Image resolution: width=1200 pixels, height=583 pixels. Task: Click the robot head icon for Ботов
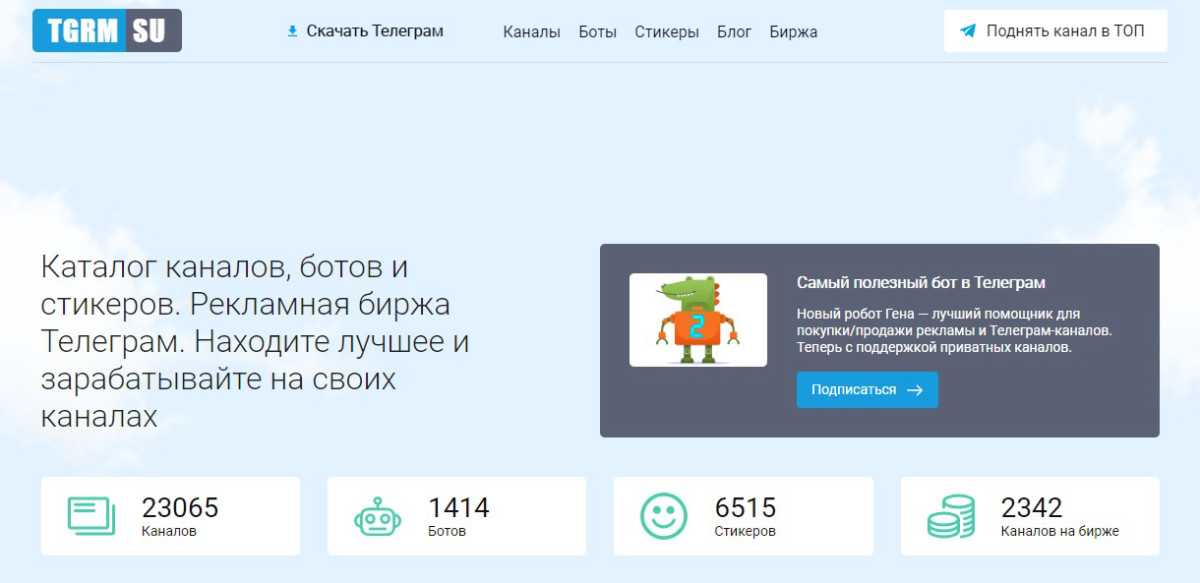[377, 517]
